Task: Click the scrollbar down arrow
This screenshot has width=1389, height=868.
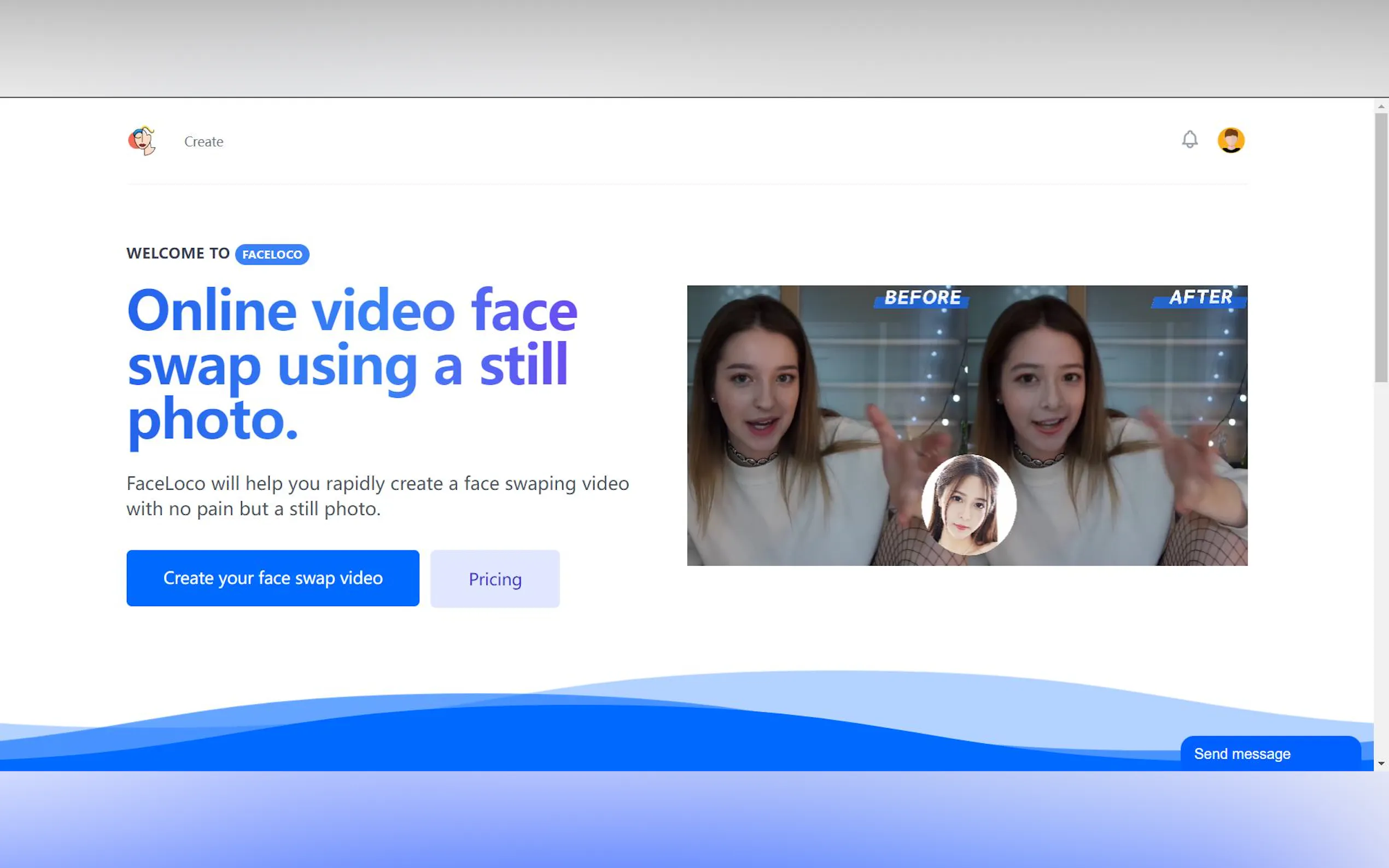Action: pos(1381,764)
